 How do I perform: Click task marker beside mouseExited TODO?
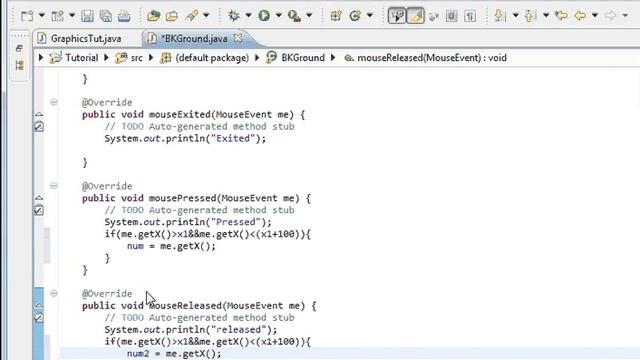click(x=39, y=127)
